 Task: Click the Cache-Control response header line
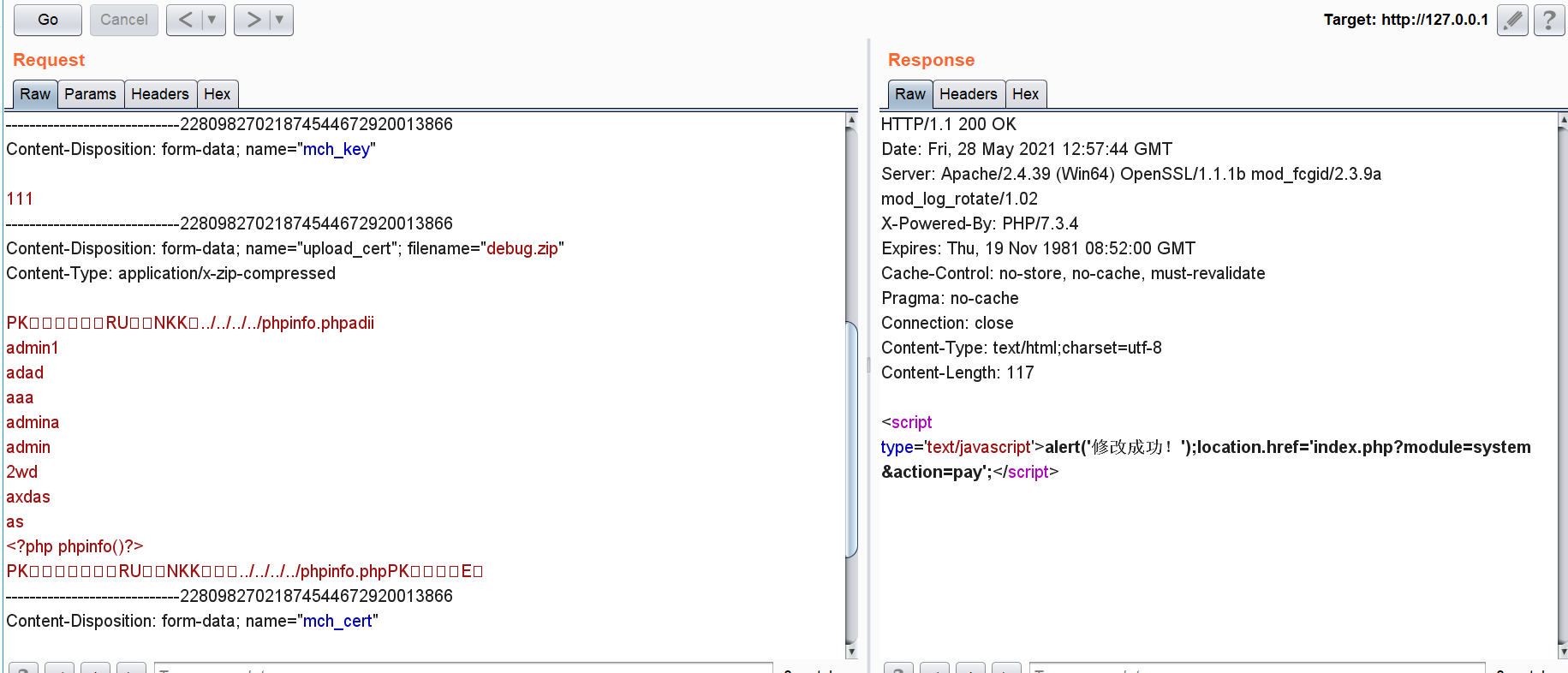click(1073, 273)
